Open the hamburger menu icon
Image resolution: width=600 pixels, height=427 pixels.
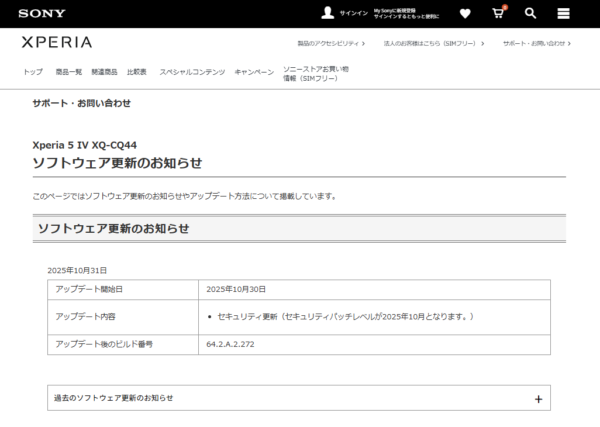(563, 13)
